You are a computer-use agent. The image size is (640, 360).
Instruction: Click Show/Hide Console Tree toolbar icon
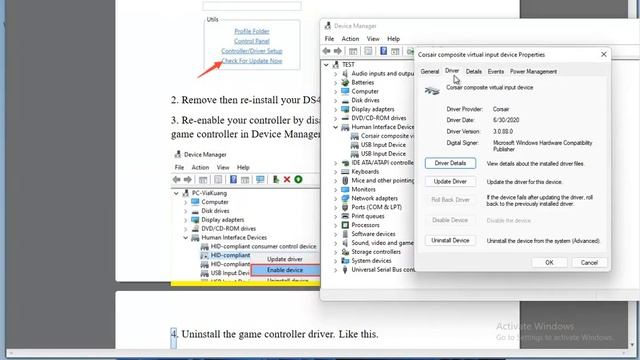[x=353, y=51]
